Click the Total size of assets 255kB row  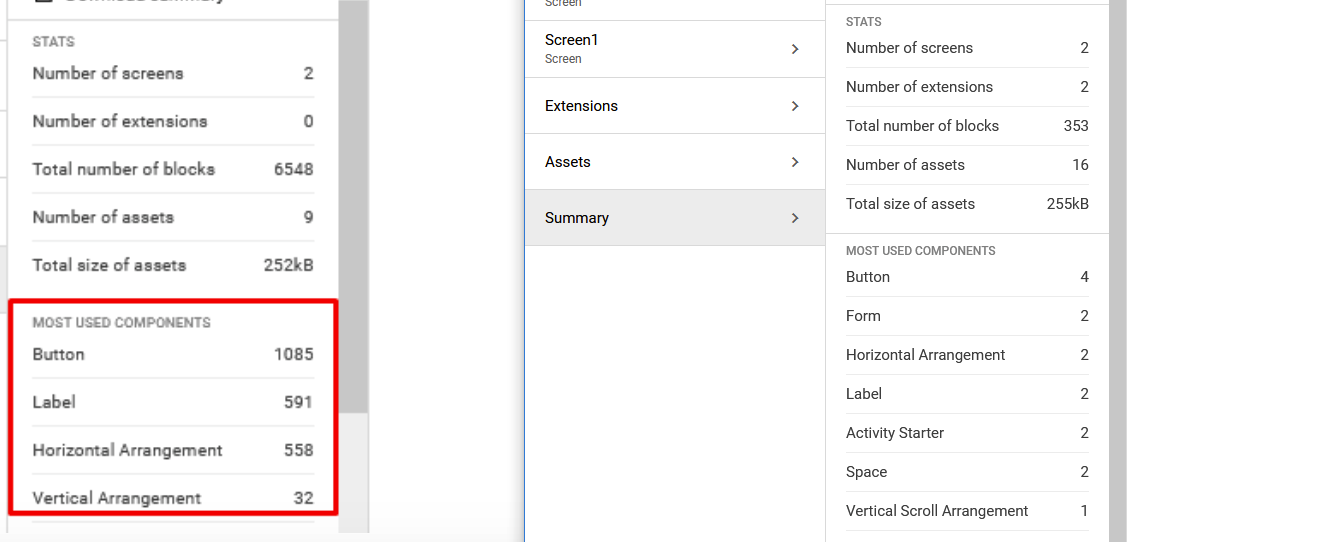coord(966,204)
